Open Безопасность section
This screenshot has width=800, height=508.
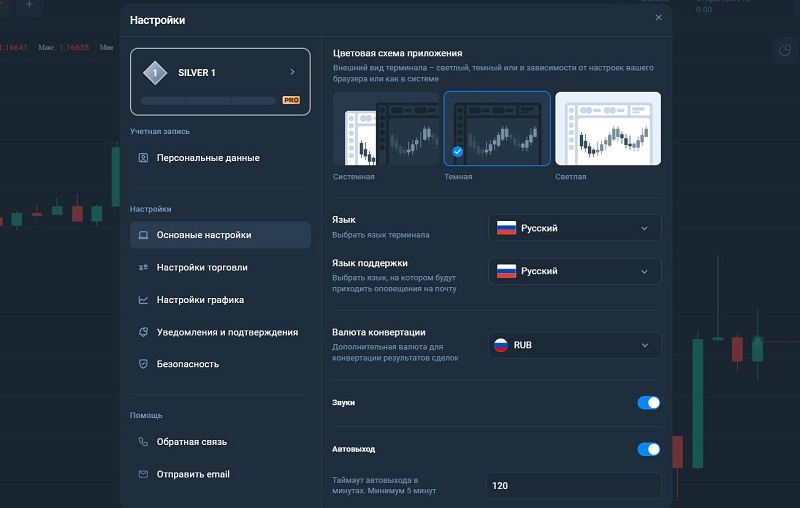pos(220,364)
